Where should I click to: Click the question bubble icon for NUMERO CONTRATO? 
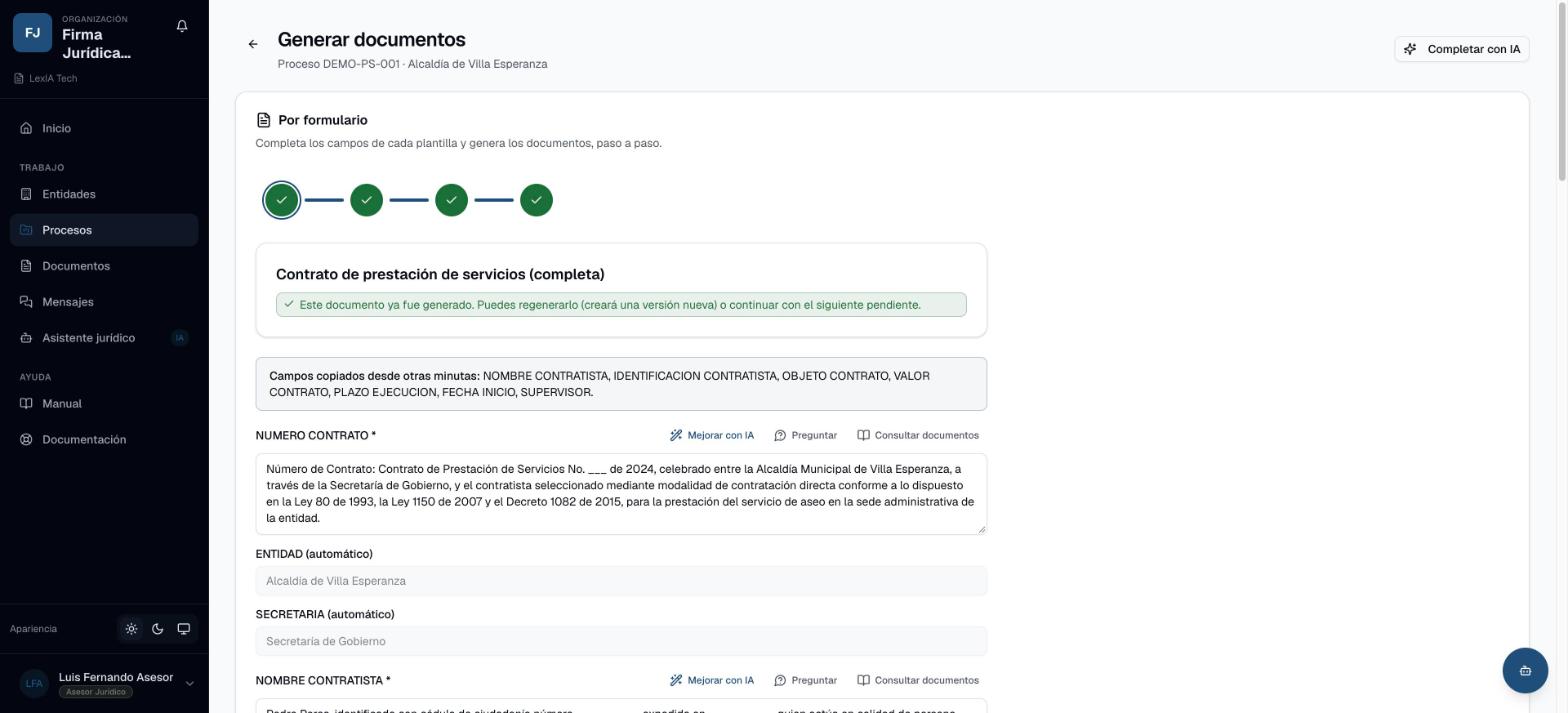coord(780,436)
